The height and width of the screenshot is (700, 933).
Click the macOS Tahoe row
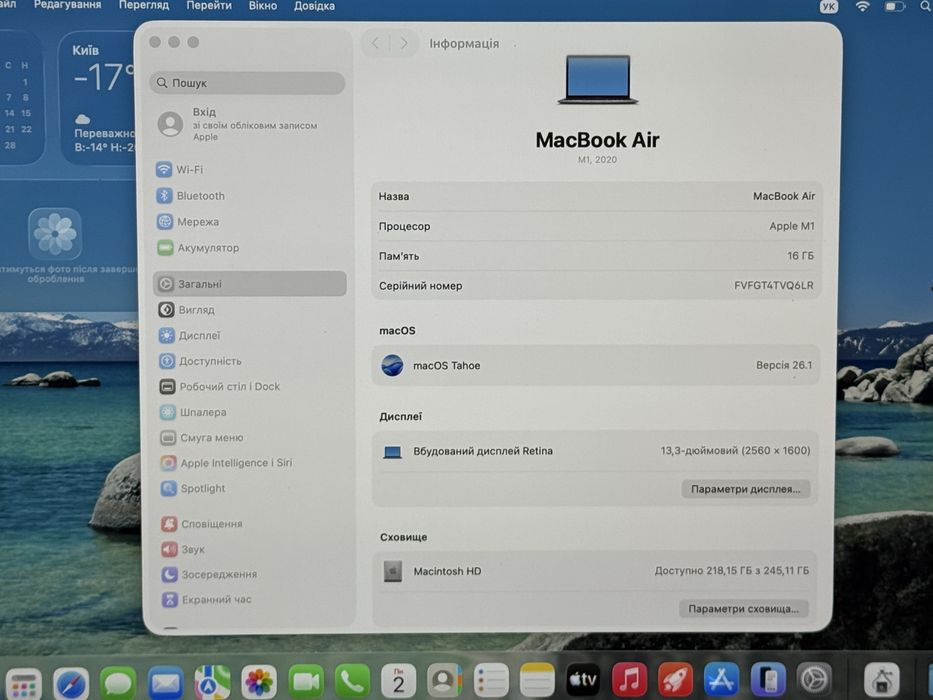[x=596, y=365]
